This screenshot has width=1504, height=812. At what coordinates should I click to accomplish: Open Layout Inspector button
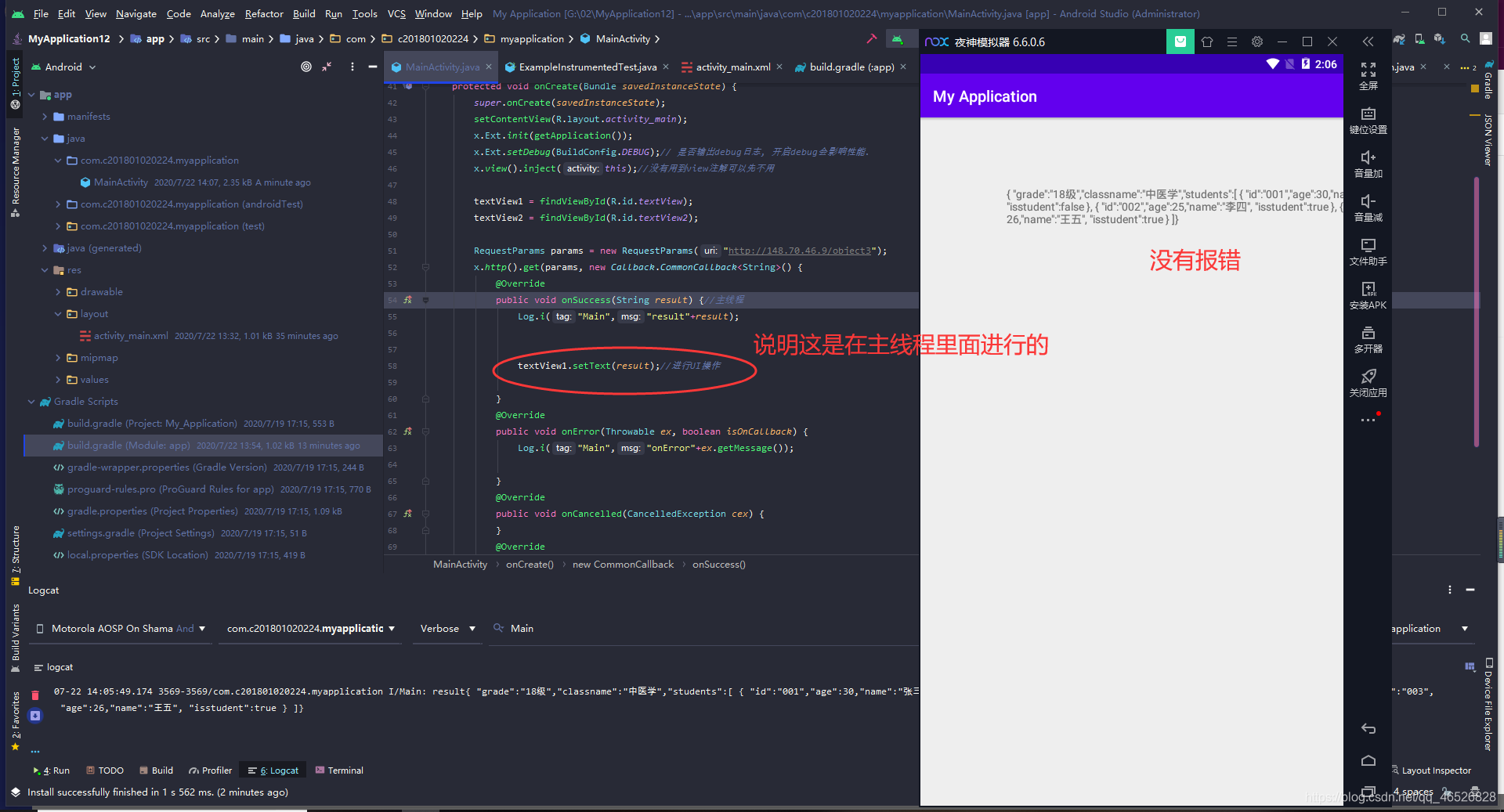click(x=1431, y=770)
